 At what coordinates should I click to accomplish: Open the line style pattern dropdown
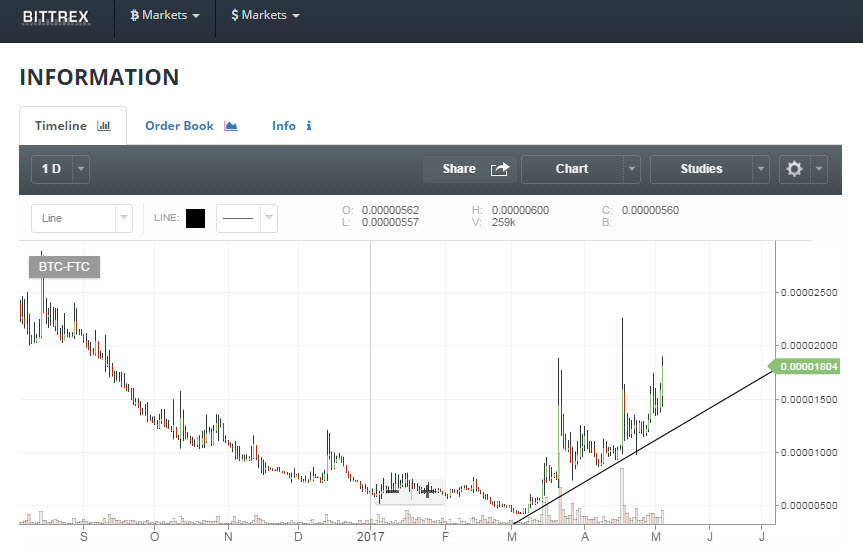point(247,218)
